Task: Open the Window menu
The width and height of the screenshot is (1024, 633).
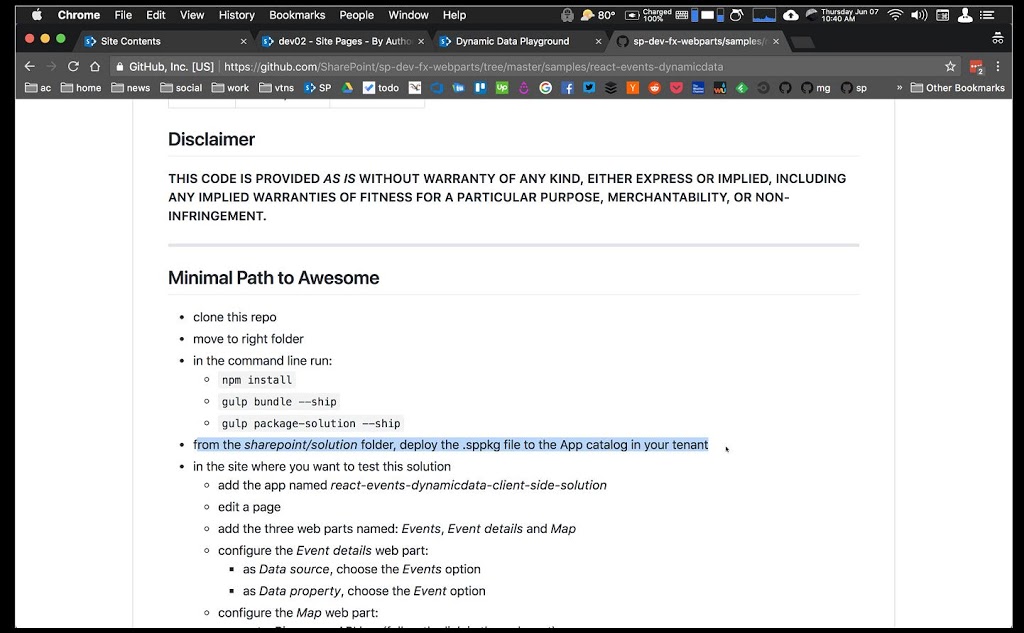Action: coord(408,14)
